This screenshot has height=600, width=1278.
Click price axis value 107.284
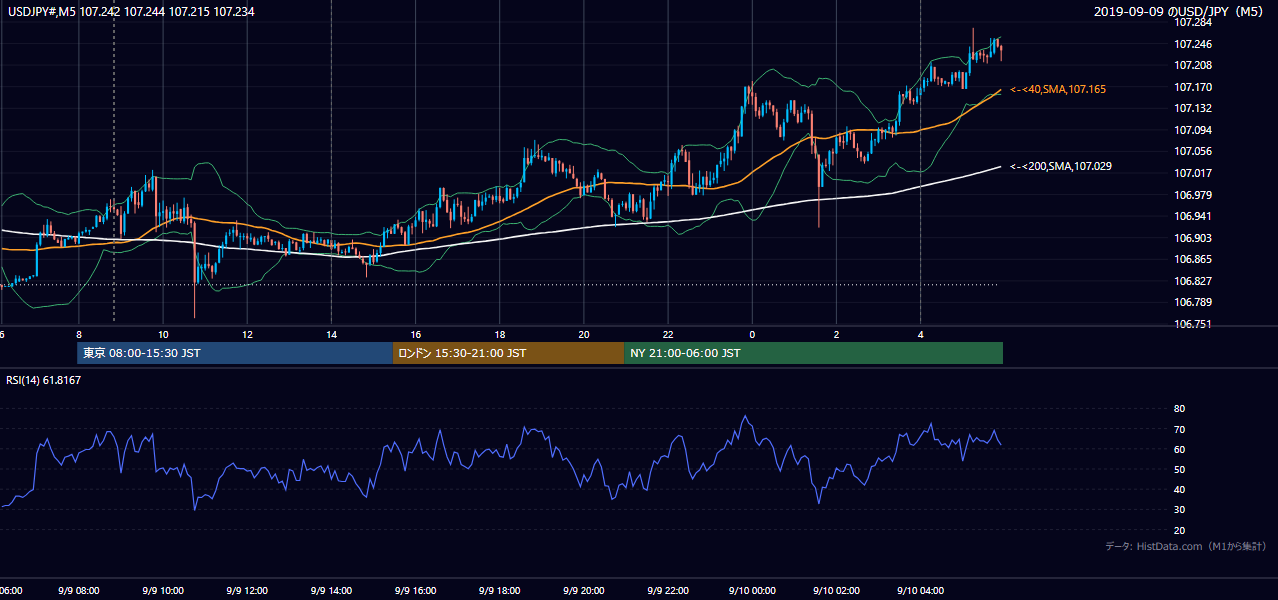coord(1193,23)
